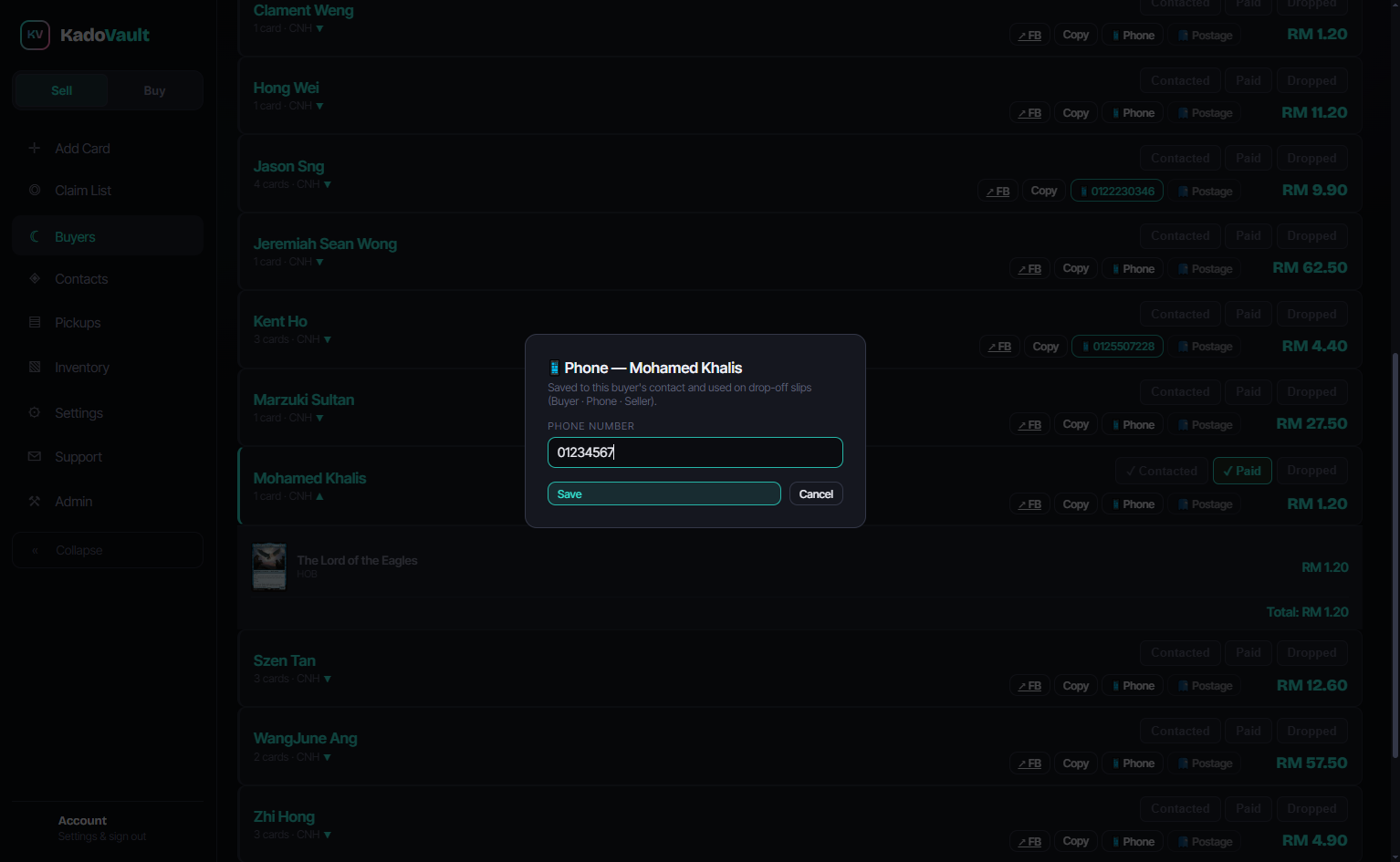Click the page vertical scrollbar
Image resolution: width=1400 pixels, height=862 pixels.
tap(1395, 555)
